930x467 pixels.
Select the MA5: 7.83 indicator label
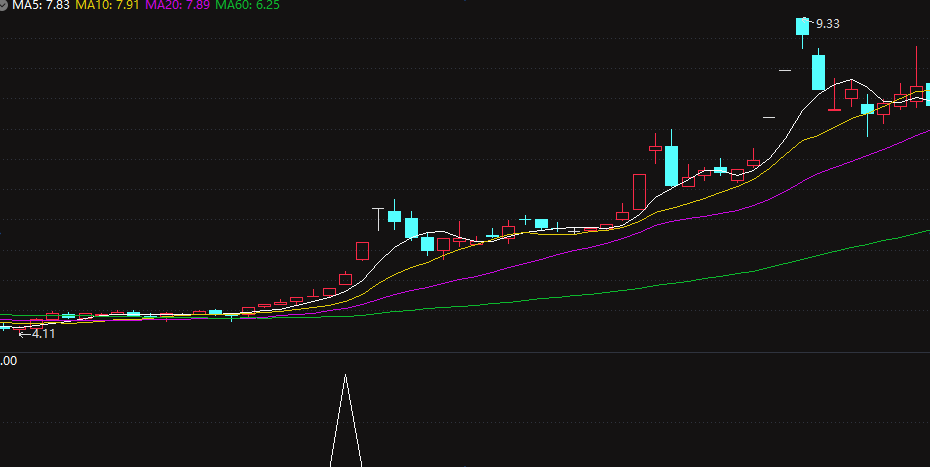[41, 5]
